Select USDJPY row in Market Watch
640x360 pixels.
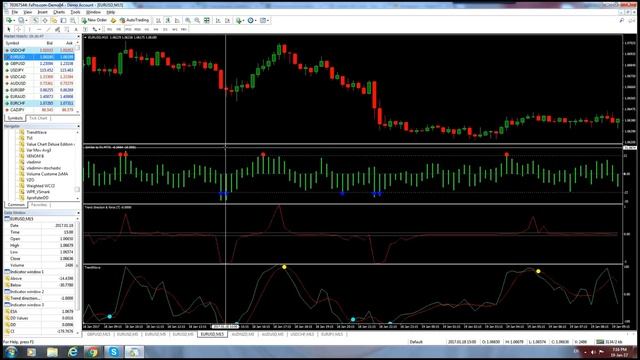point(39,70)
